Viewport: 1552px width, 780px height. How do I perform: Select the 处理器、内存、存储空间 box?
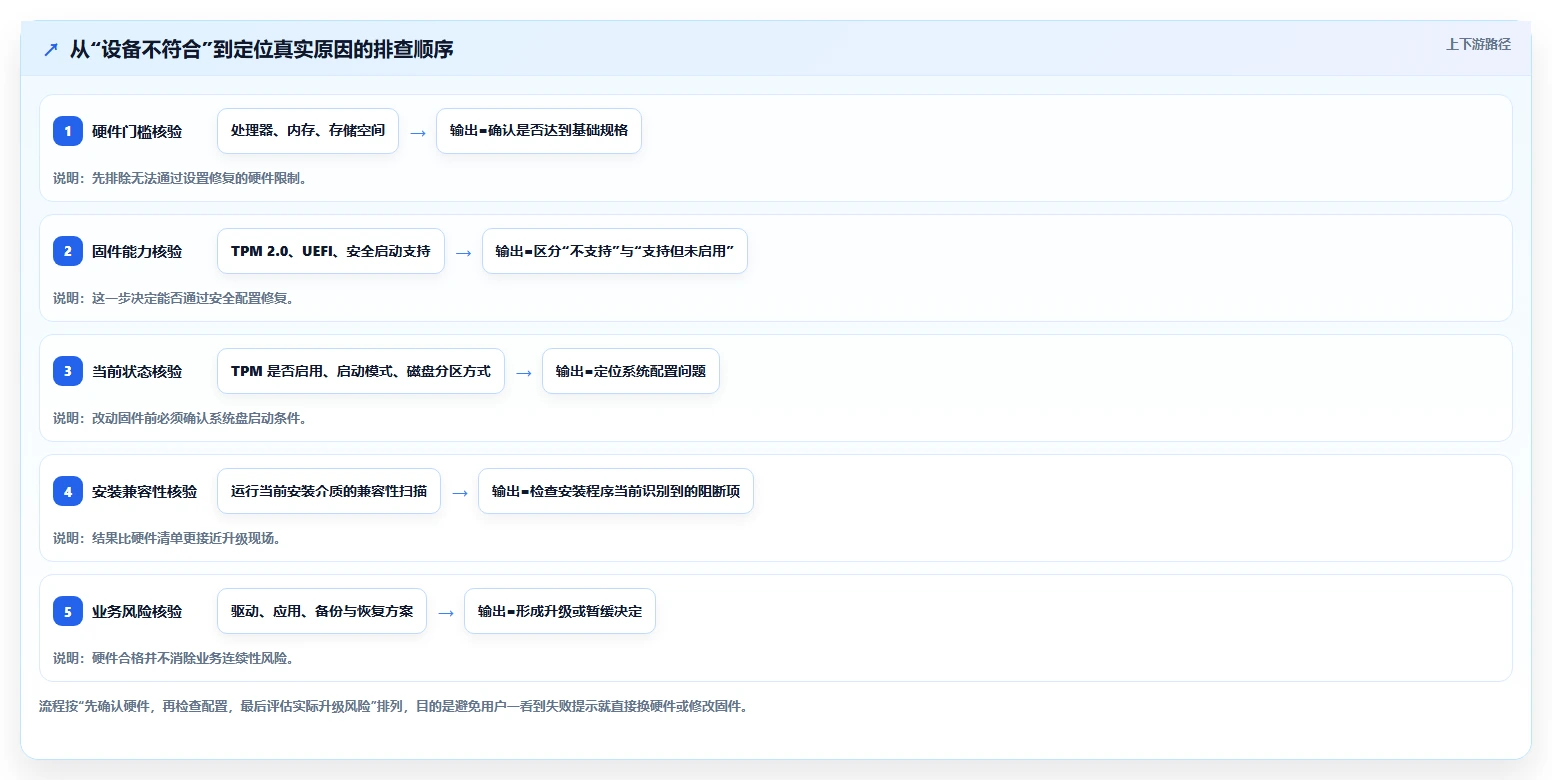[308, 131]
